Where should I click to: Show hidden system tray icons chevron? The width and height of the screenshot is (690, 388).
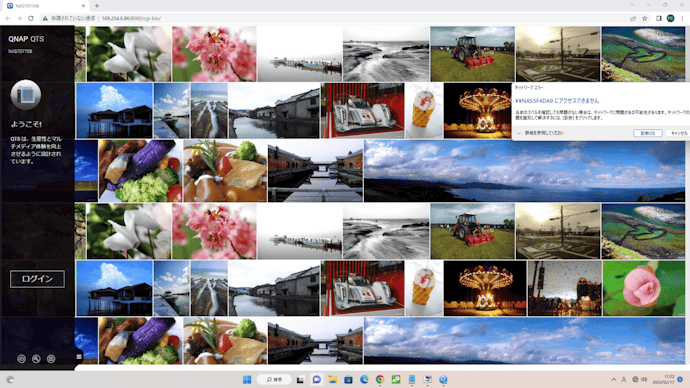coord(613,379)
